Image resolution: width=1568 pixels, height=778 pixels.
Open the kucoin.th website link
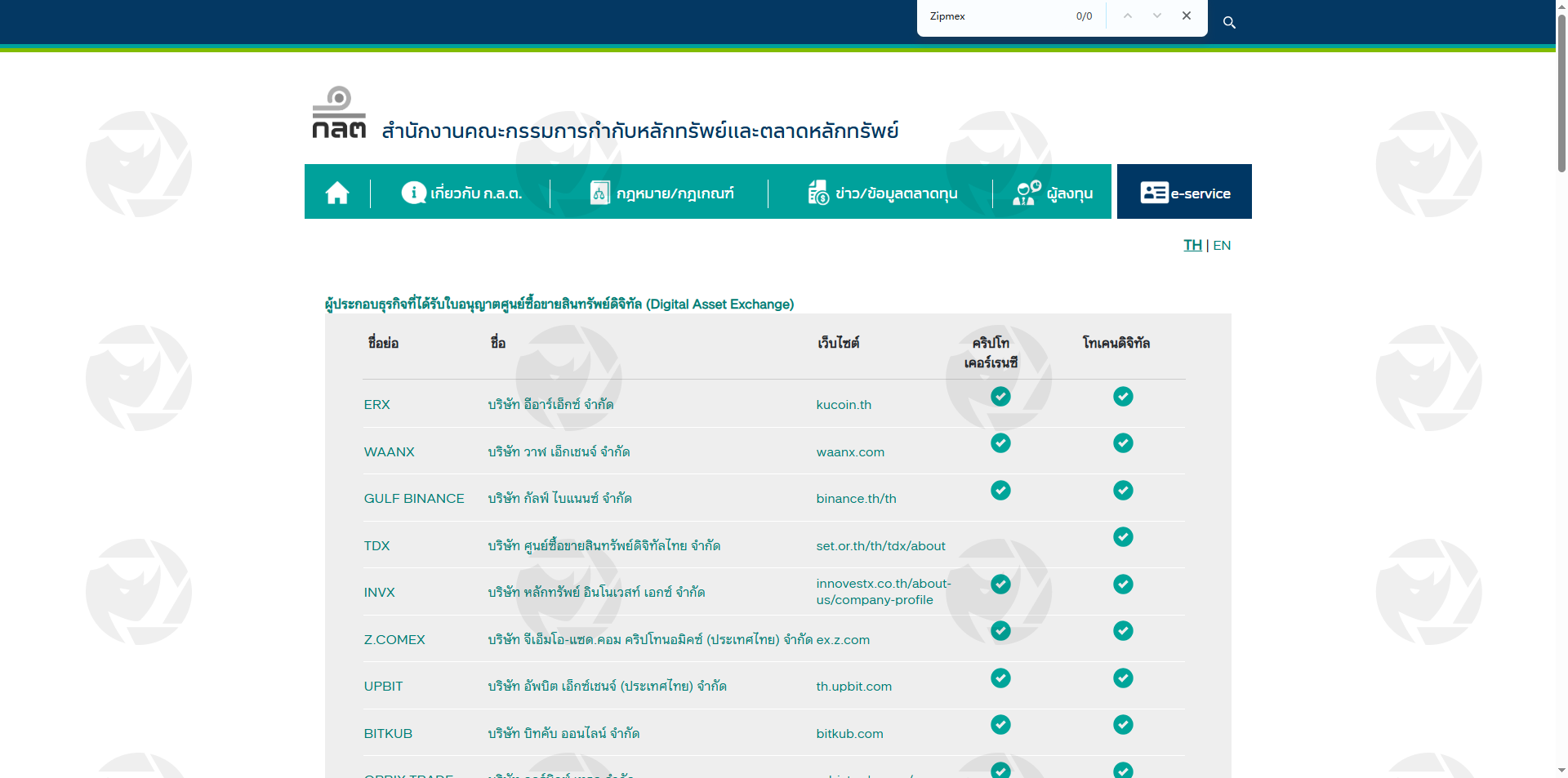844,405
